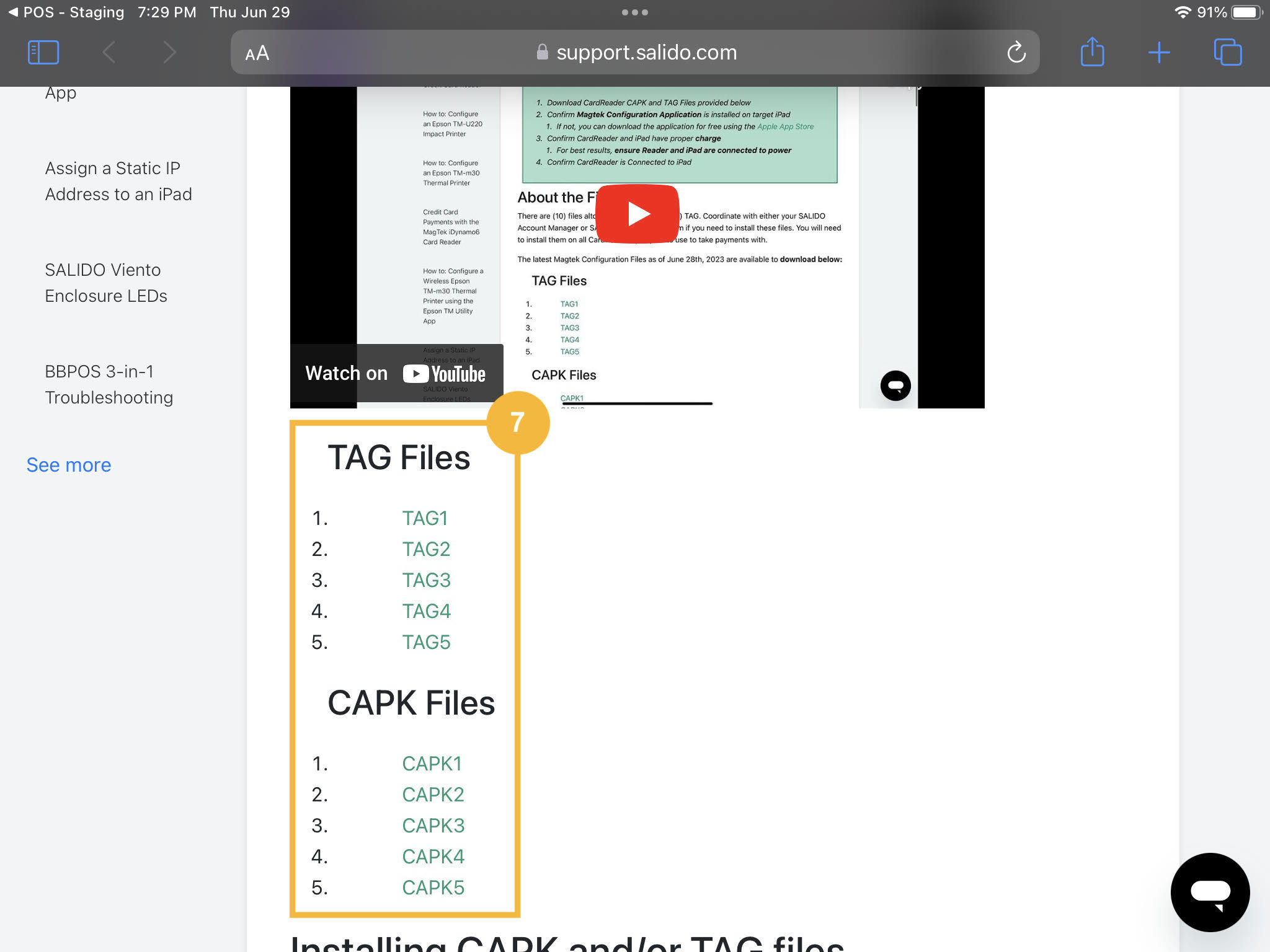Tap the Thu Jun 29 date
This screenshot has width=1270, height=952.
click(x=250, y=12)
